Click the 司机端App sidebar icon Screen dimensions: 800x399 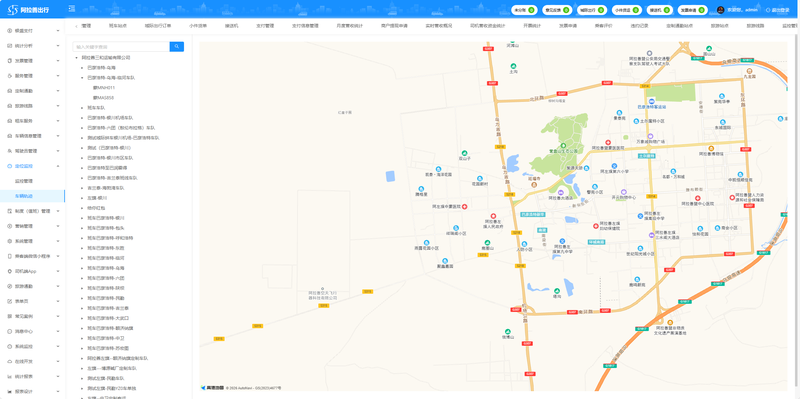coord(10,271)
